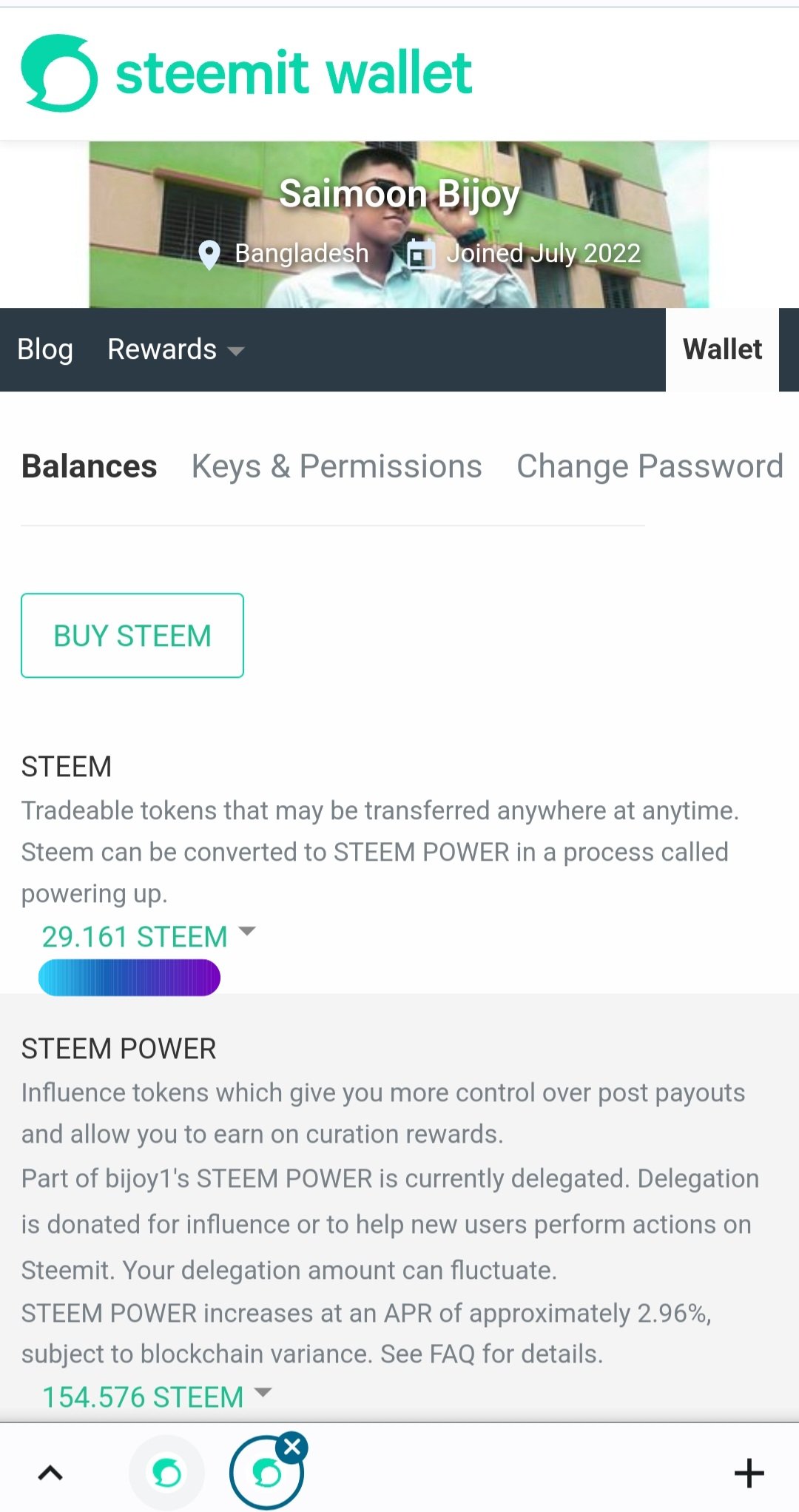The width and height of the screenshot is (799, 1512).
Task: Open Keys & Permissions section
Action: coord(337,466)
